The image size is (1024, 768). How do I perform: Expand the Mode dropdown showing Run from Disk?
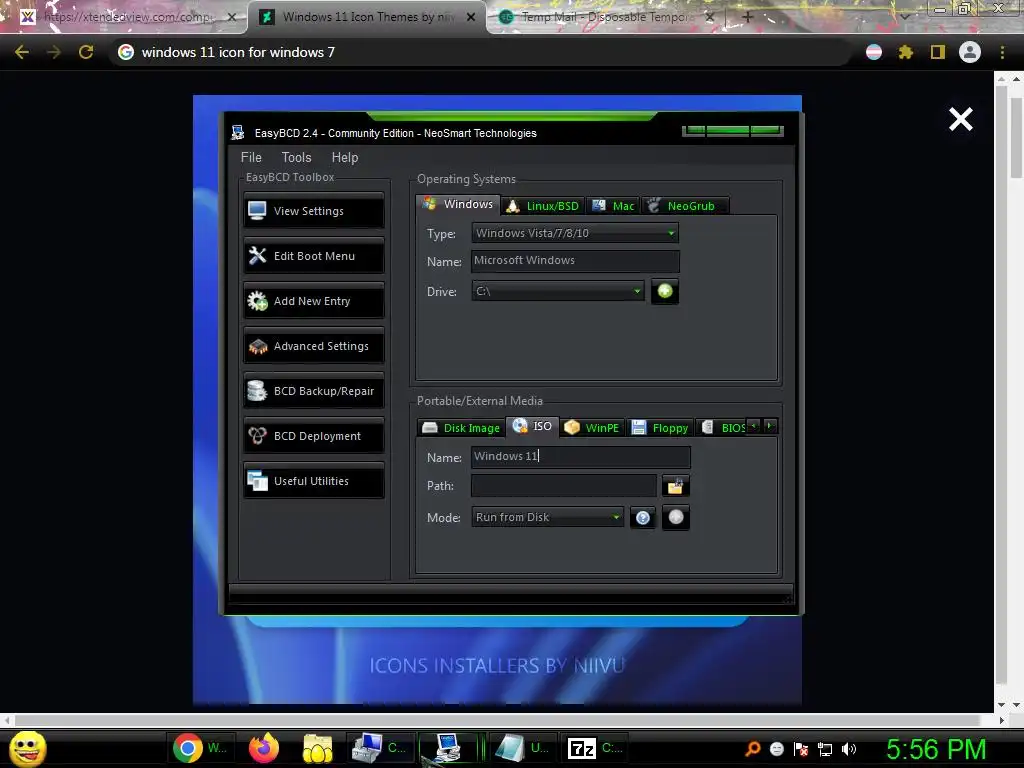point(547,517)
